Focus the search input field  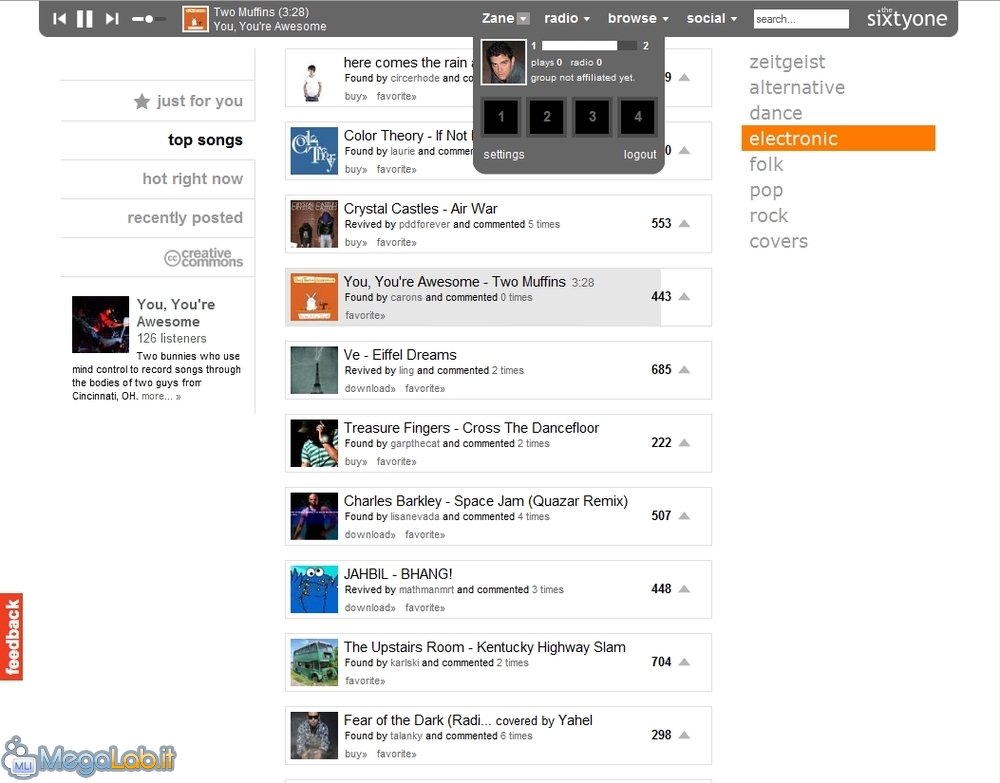coord(801,19)
